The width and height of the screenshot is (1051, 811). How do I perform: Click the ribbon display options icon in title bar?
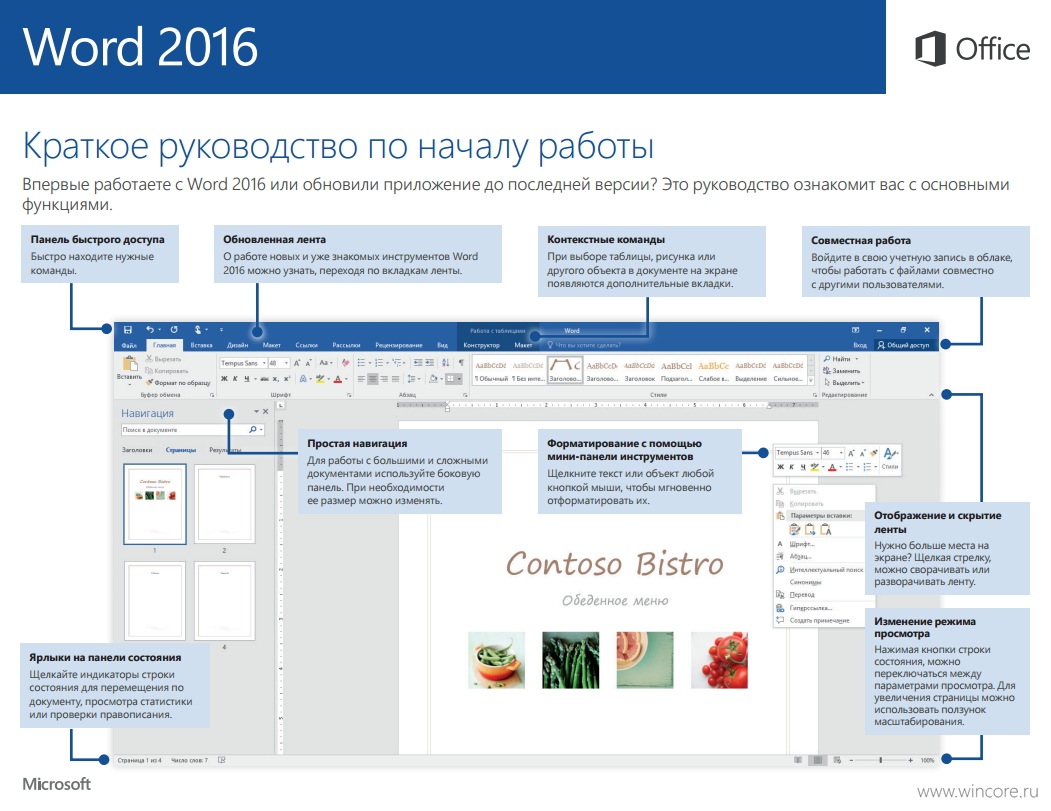pos(855,330)
